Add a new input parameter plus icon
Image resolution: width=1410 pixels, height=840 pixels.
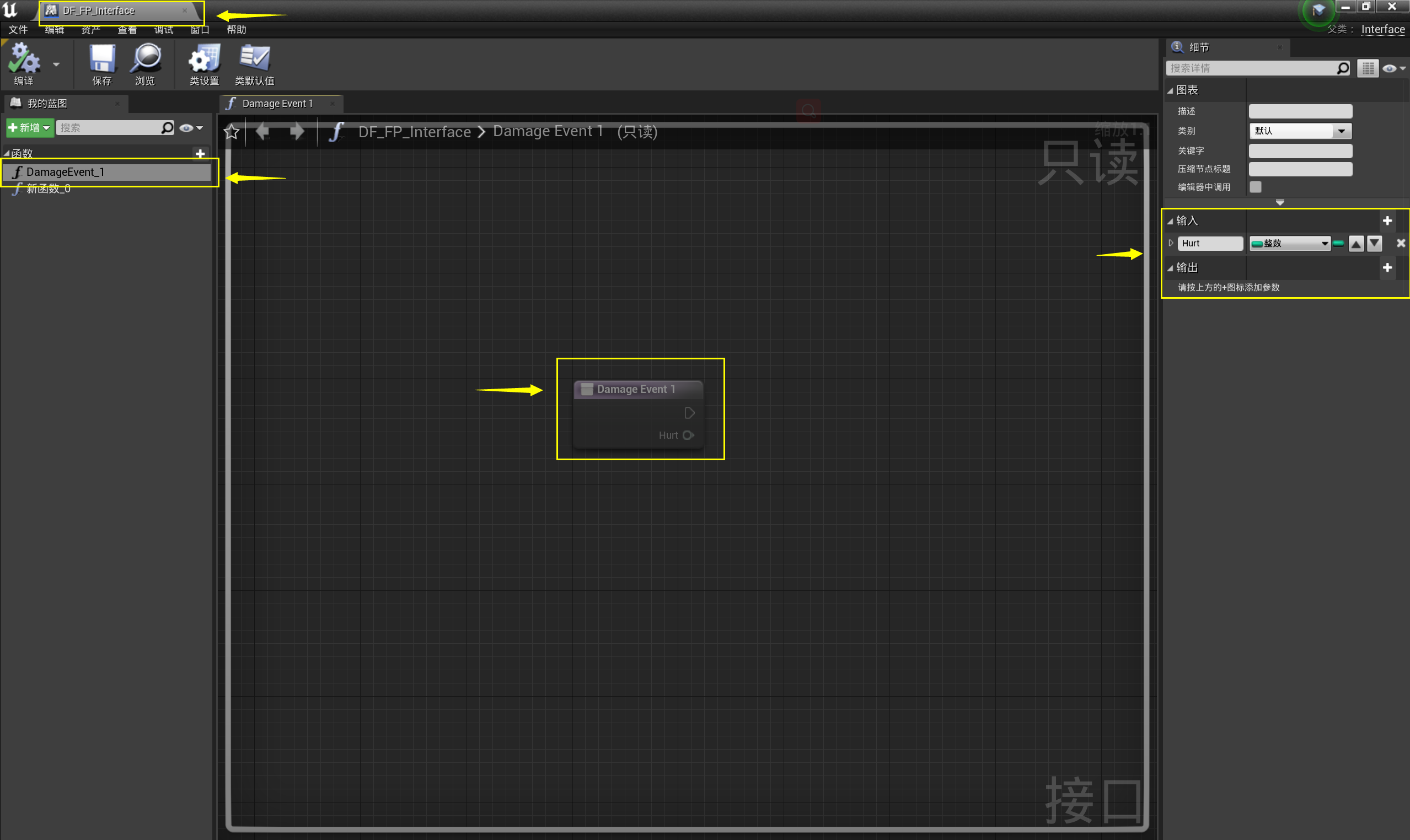1387,221
